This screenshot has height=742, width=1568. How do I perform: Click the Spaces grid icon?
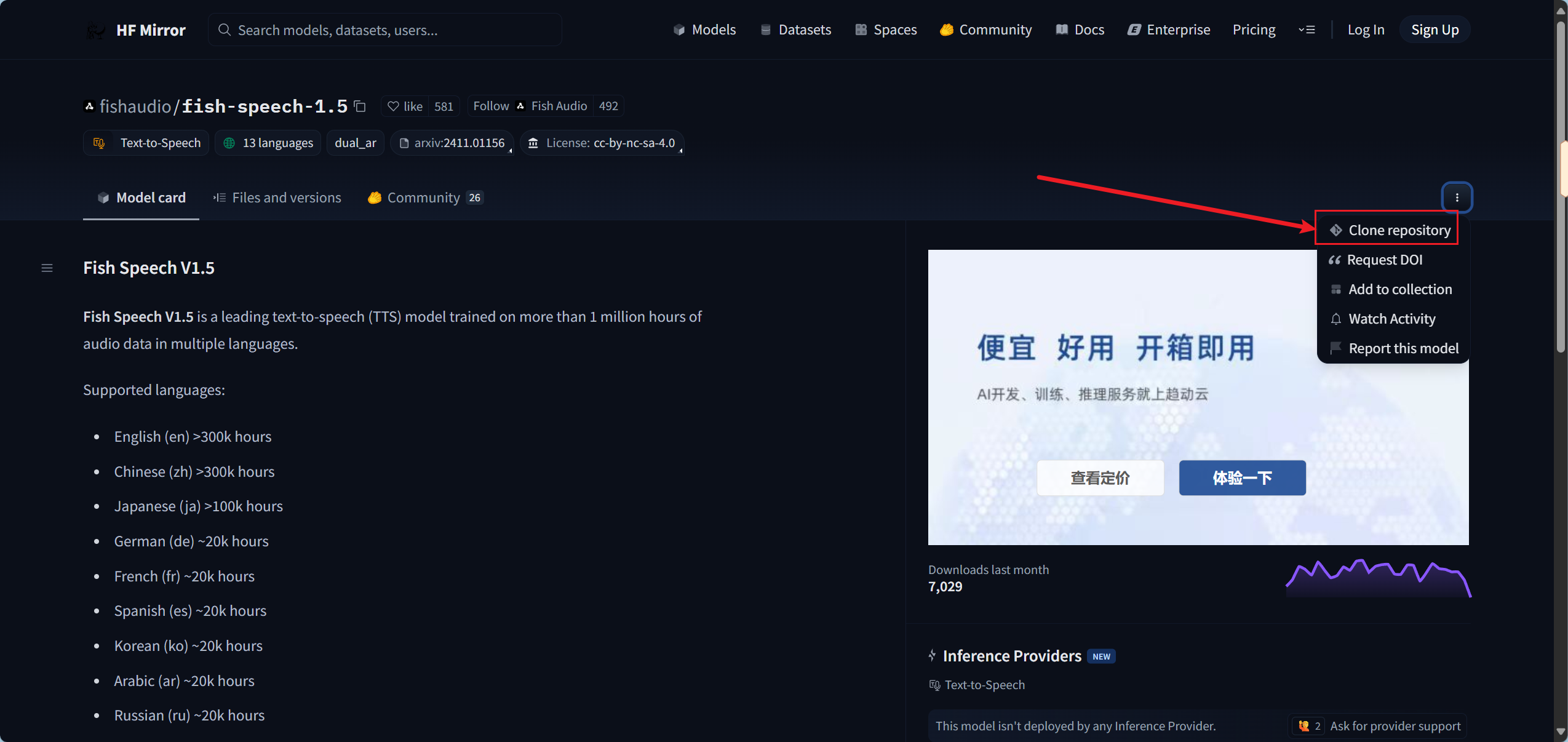pyautogui.click(x=860, y=30)
